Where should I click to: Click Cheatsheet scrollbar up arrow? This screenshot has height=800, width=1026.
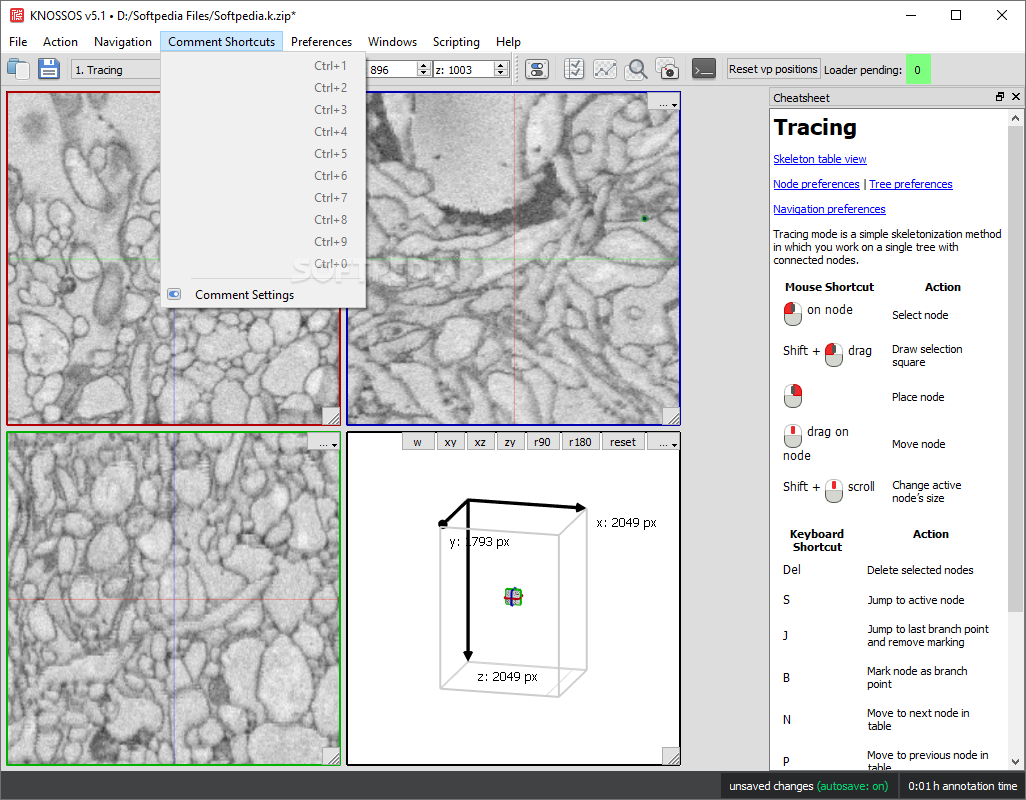point(1015,118)
